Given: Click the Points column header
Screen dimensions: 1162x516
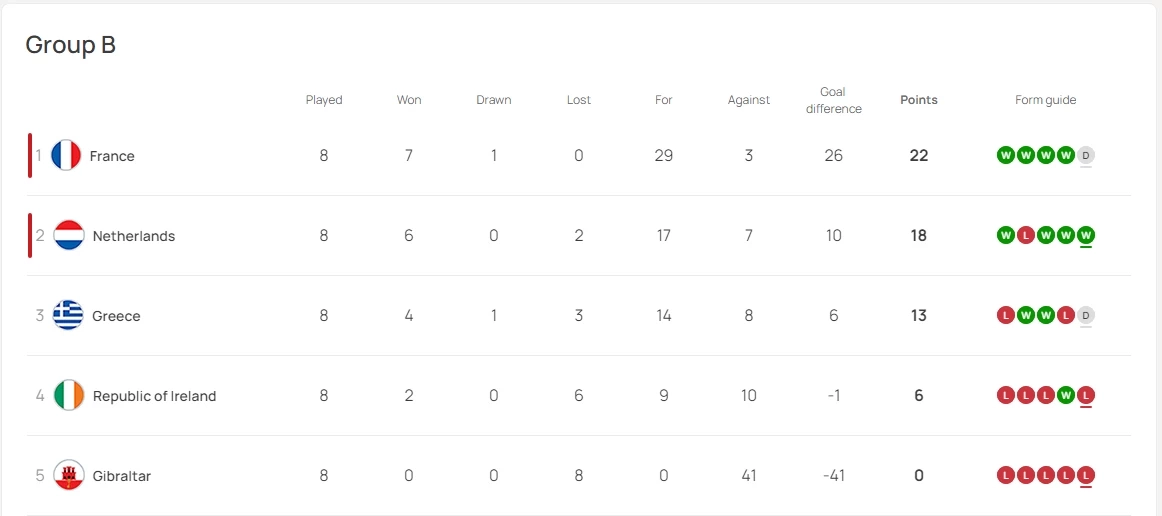Looking at the screenshot, I should (x=919, y=100).
